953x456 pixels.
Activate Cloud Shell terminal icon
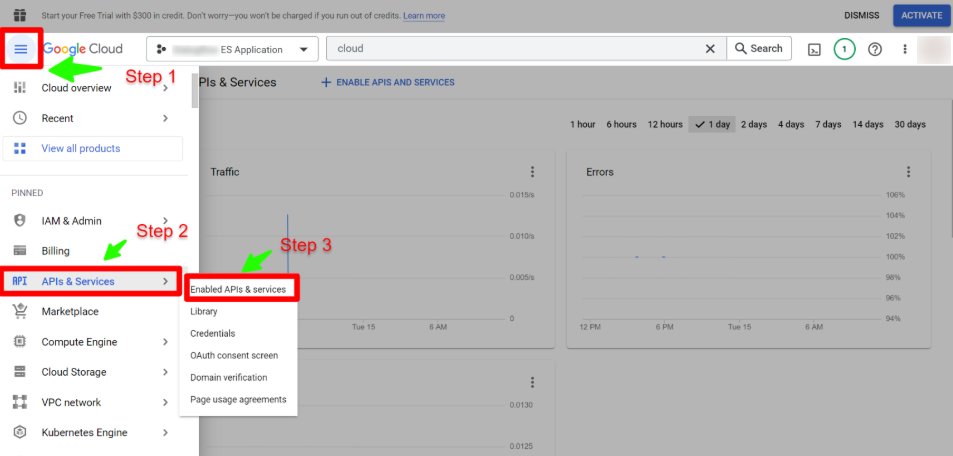(815, 49)
